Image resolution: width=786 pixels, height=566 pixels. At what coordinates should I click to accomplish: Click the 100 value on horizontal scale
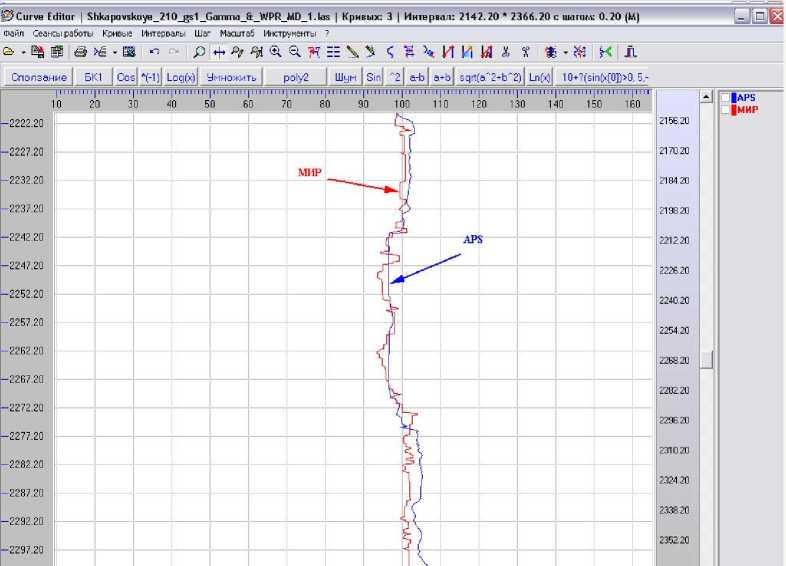(x=402, y=104)
